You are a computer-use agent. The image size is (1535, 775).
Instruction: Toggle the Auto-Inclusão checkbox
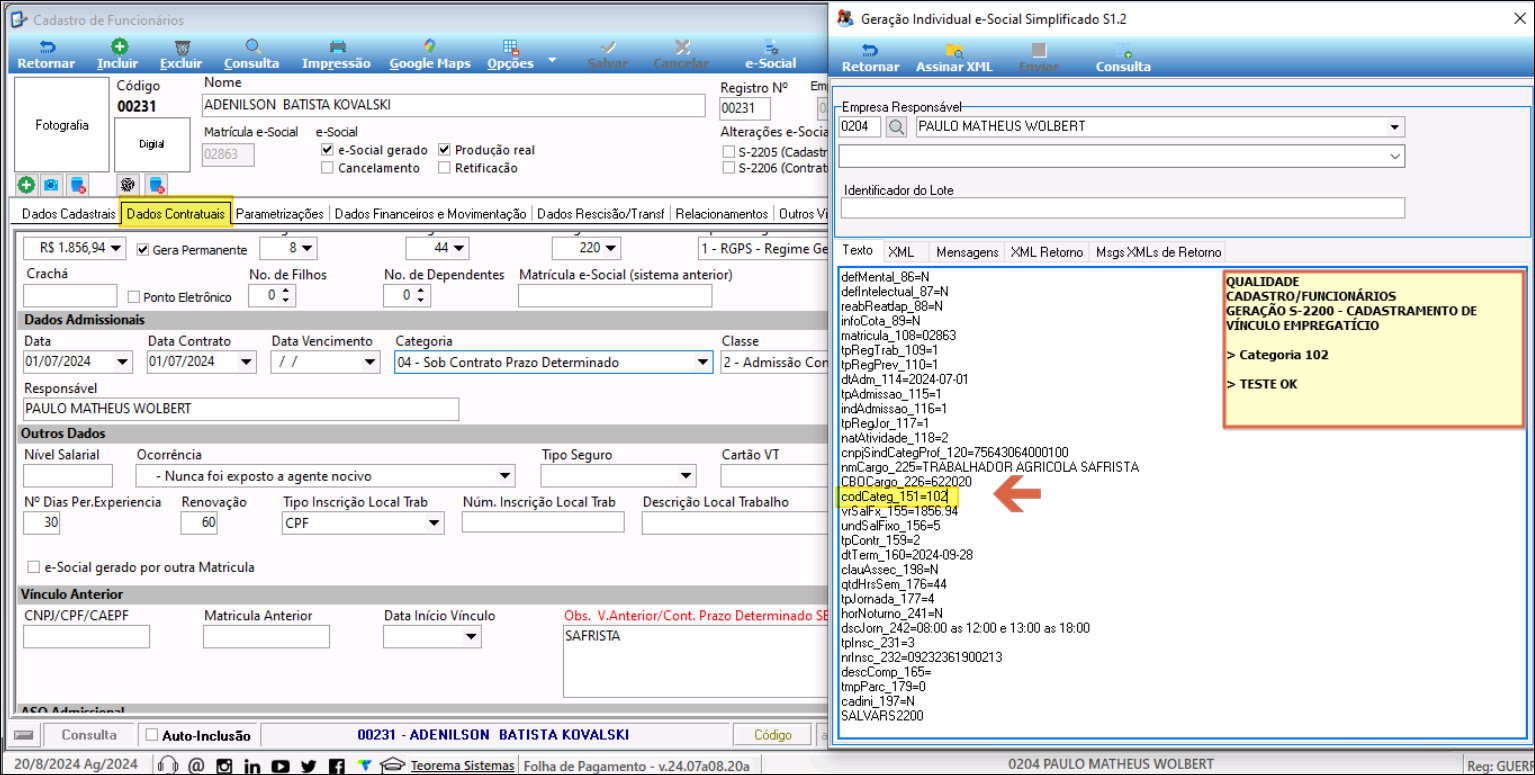[x=152, y=735]
